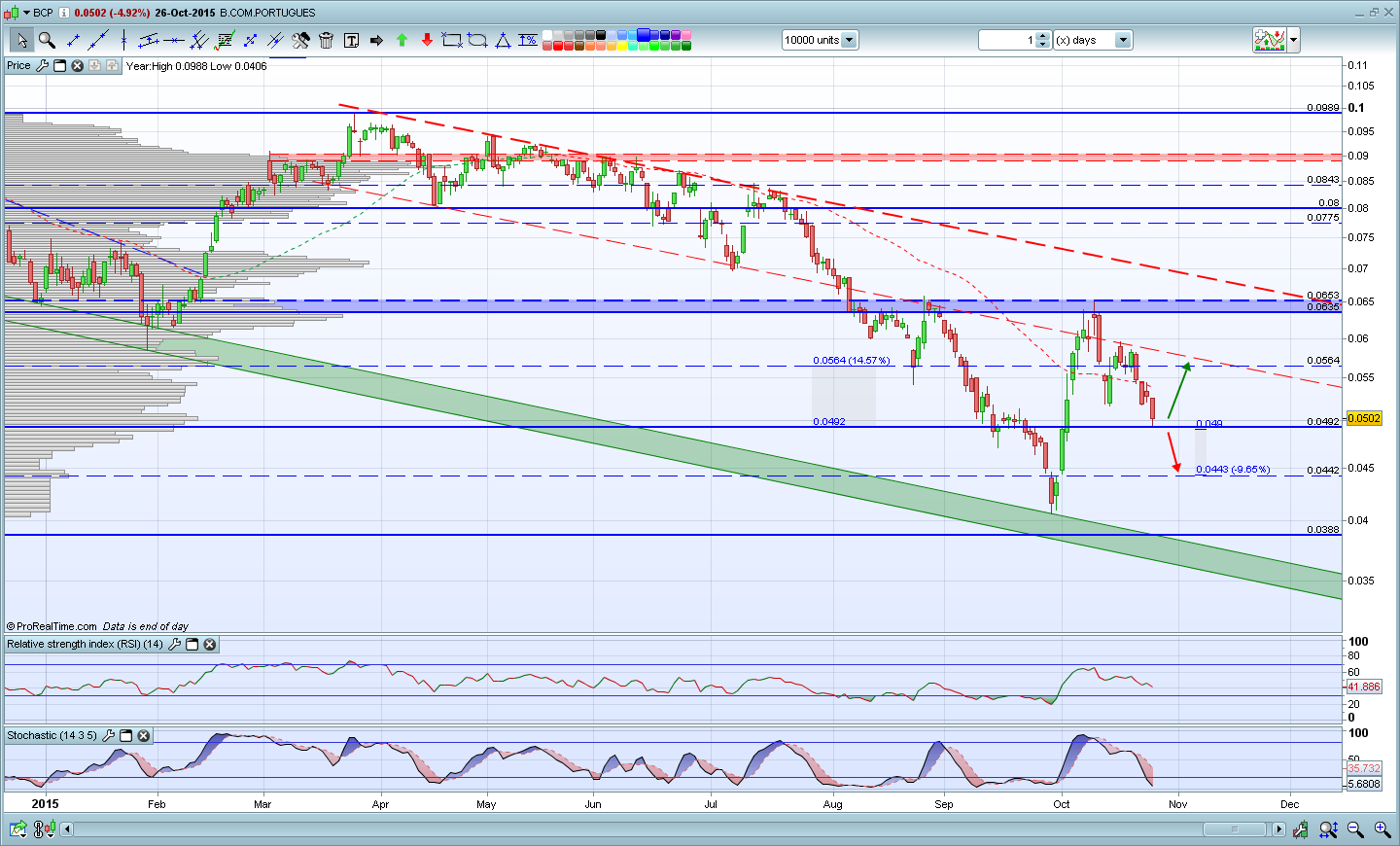Select the text annotation tool
1400x846 pixels.
click(351, 40)
